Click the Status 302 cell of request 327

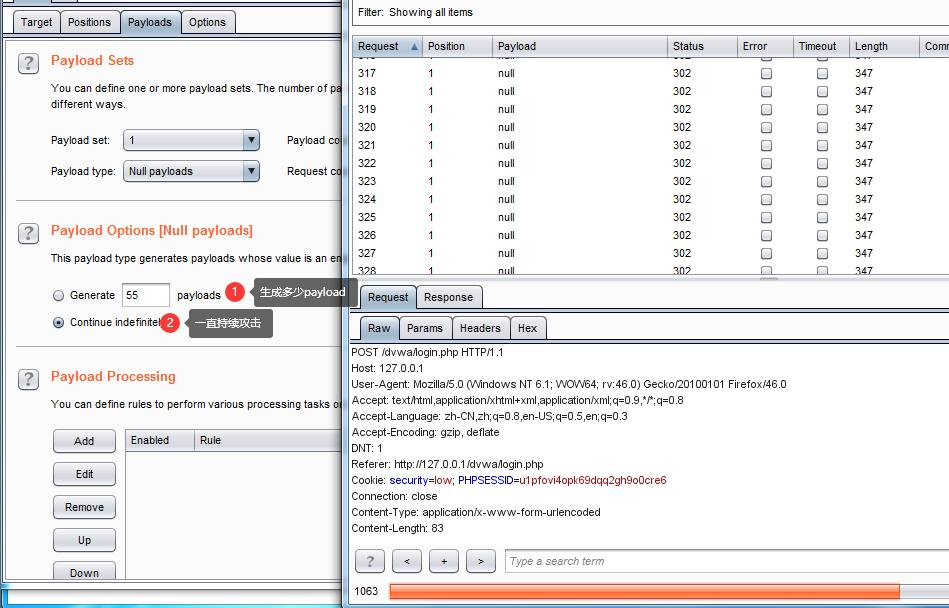coord(682,253)
